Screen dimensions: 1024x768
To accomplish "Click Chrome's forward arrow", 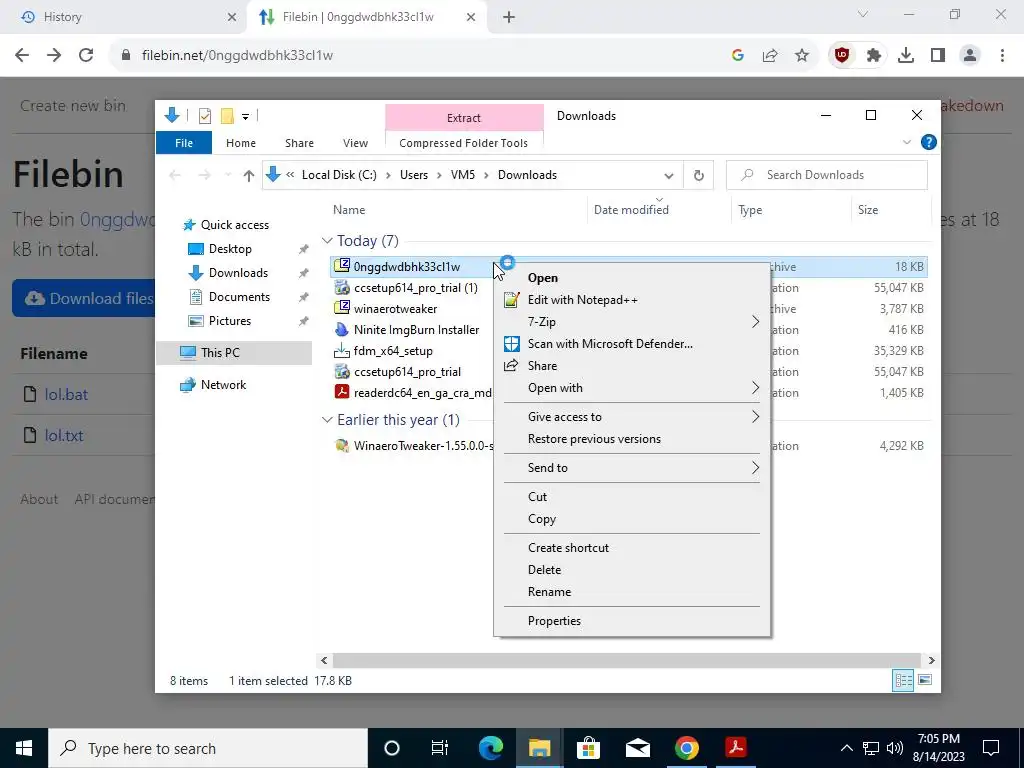I will point(54,56).
